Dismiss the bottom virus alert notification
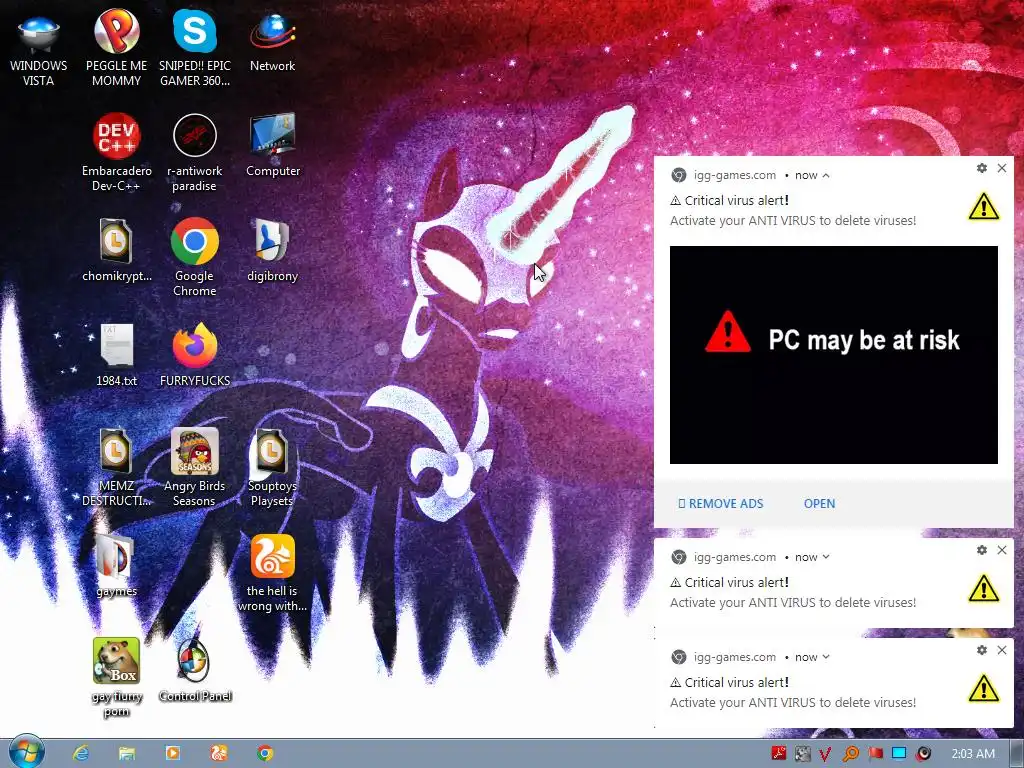 click(1002, 650)
